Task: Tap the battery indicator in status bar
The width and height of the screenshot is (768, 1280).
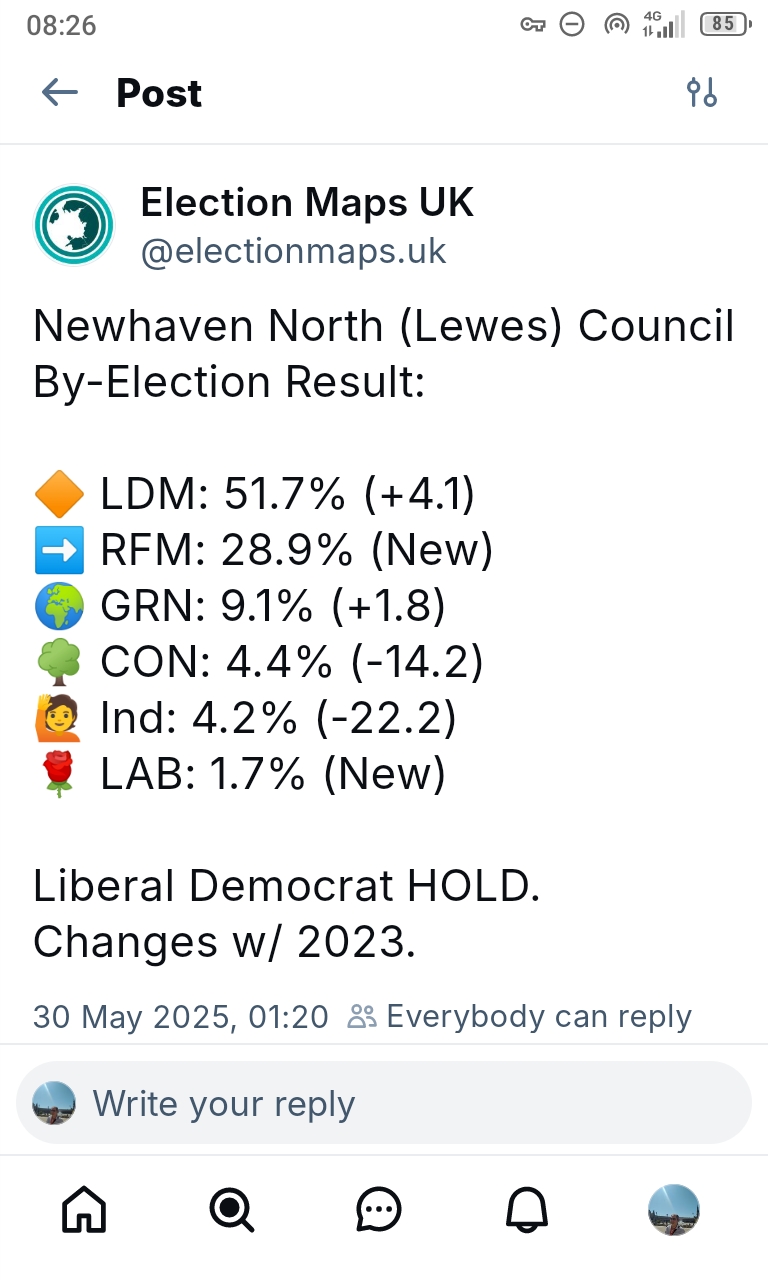Action: (x=724, y=25)
